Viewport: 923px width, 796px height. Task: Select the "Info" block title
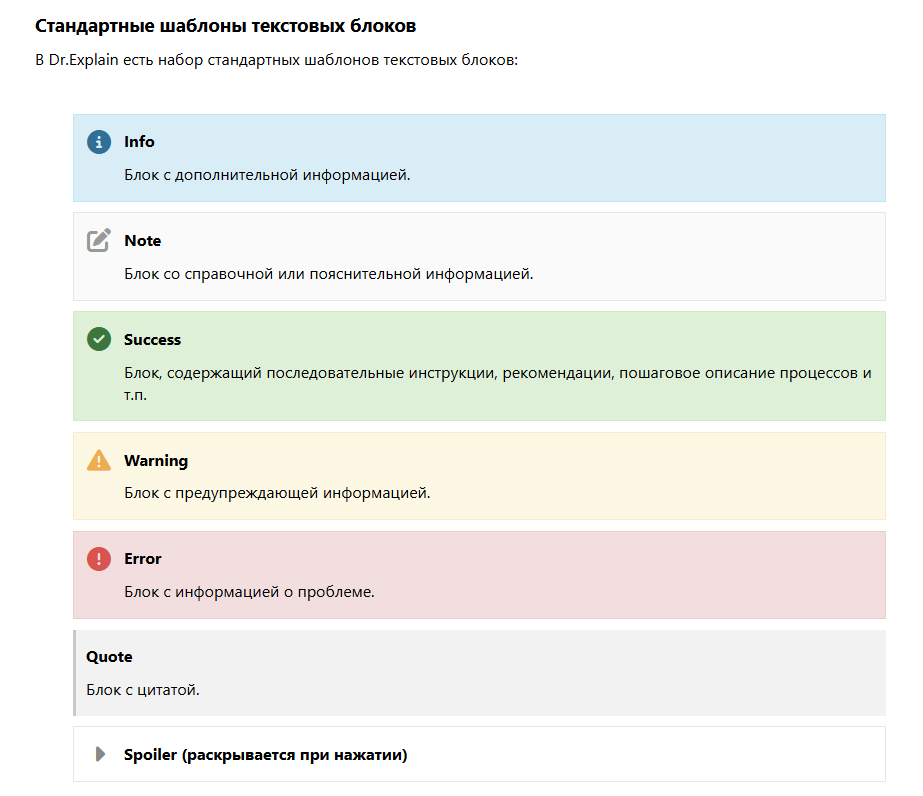click(x=139, y=142)
